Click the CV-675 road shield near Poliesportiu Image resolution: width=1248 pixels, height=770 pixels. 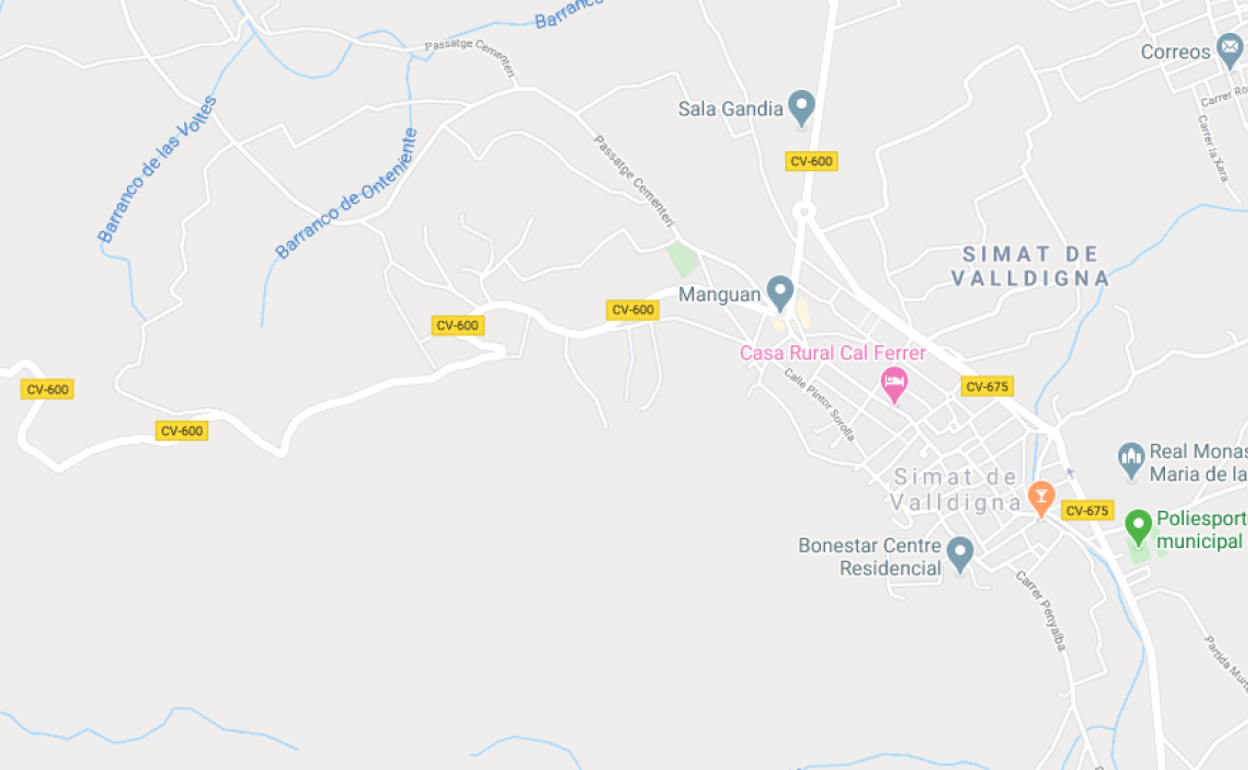pyautogui.click(x=1087, y=511)
